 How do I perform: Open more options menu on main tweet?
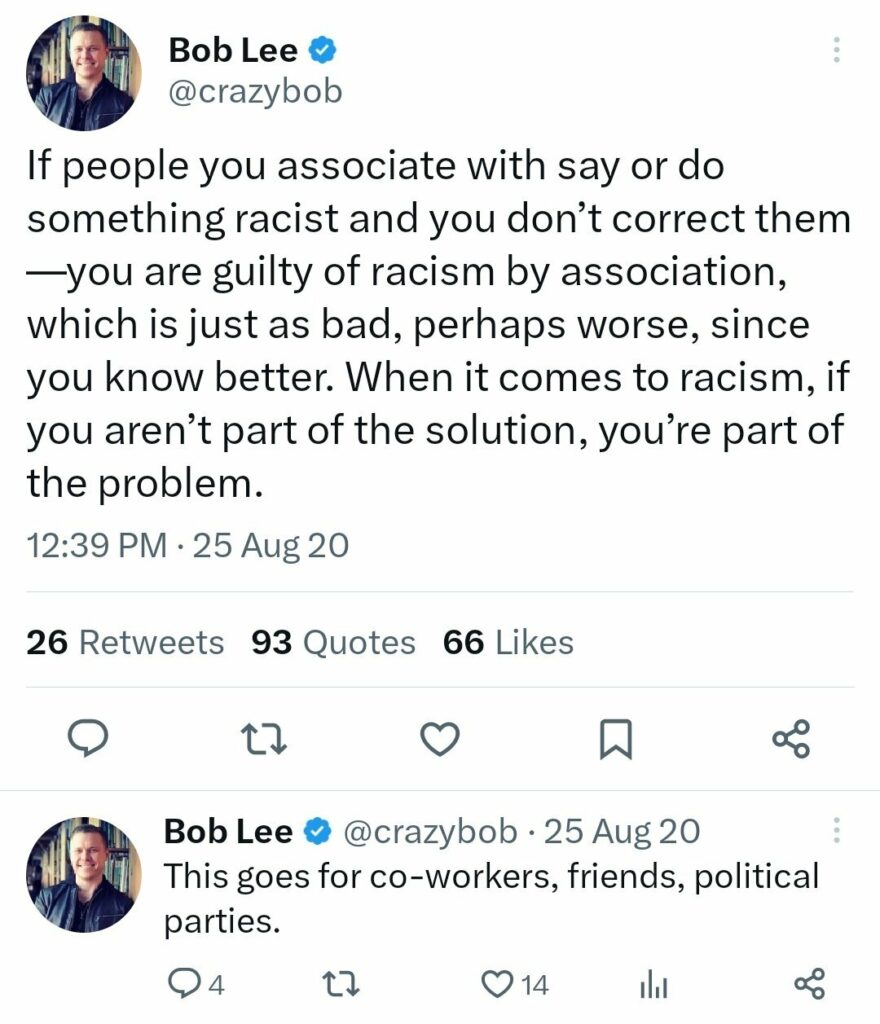click(837, 50)
